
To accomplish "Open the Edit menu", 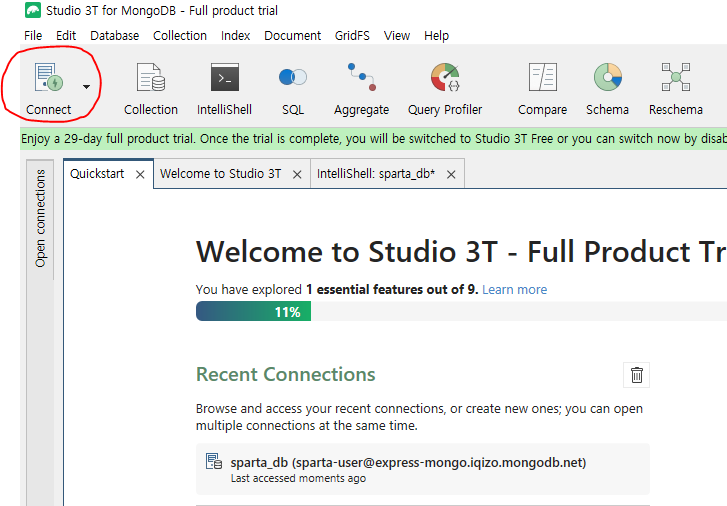I will click(x=66, y=36).
